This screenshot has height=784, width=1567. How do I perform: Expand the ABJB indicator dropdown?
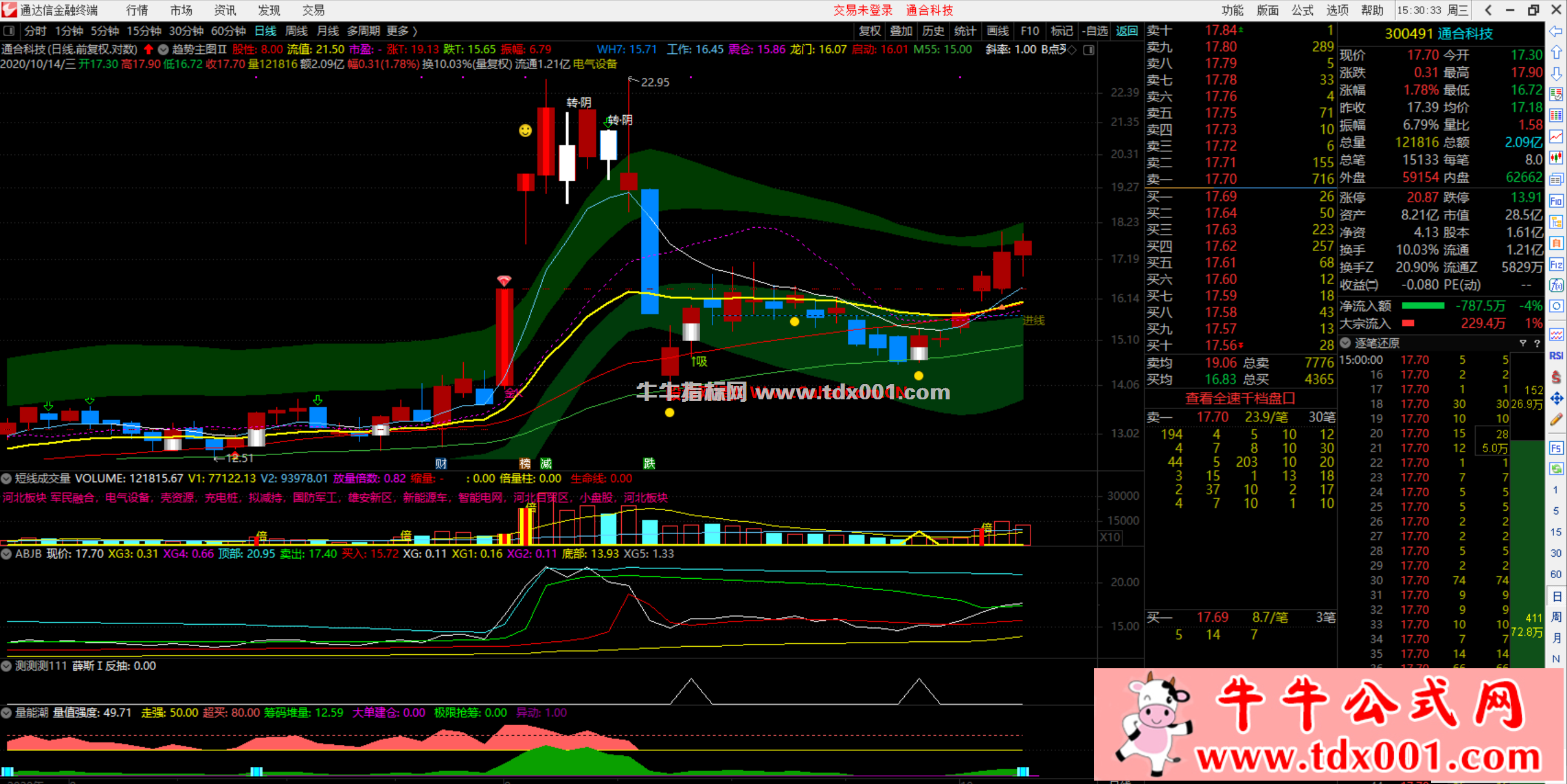(x=7, y=554)
